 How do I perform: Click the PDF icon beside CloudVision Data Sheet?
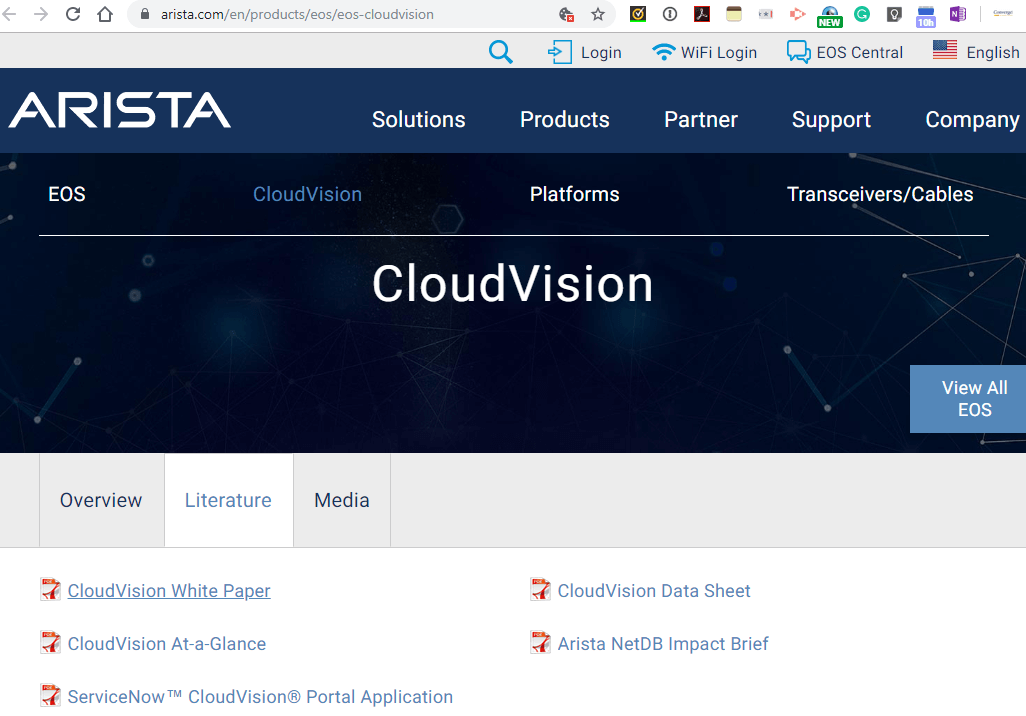coord(540,589)
